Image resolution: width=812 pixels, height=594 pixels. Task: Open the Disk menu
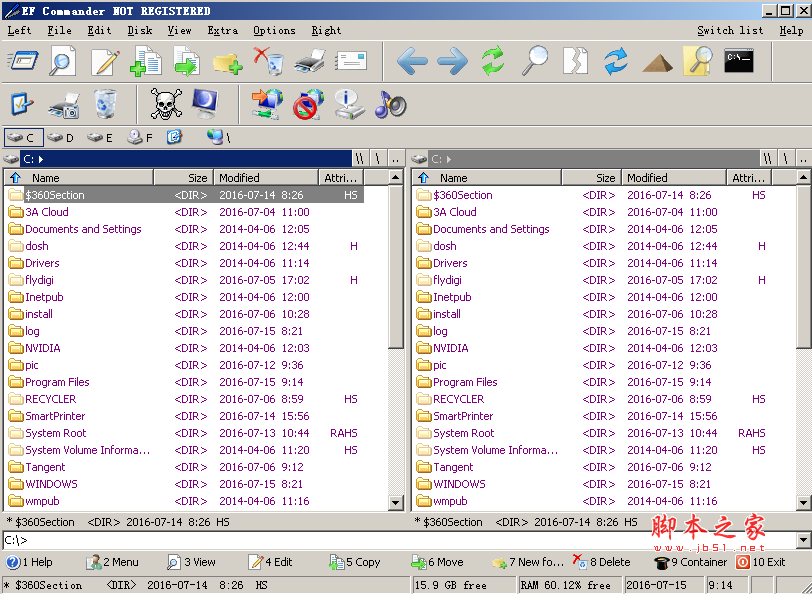click(x=140, y=31)
